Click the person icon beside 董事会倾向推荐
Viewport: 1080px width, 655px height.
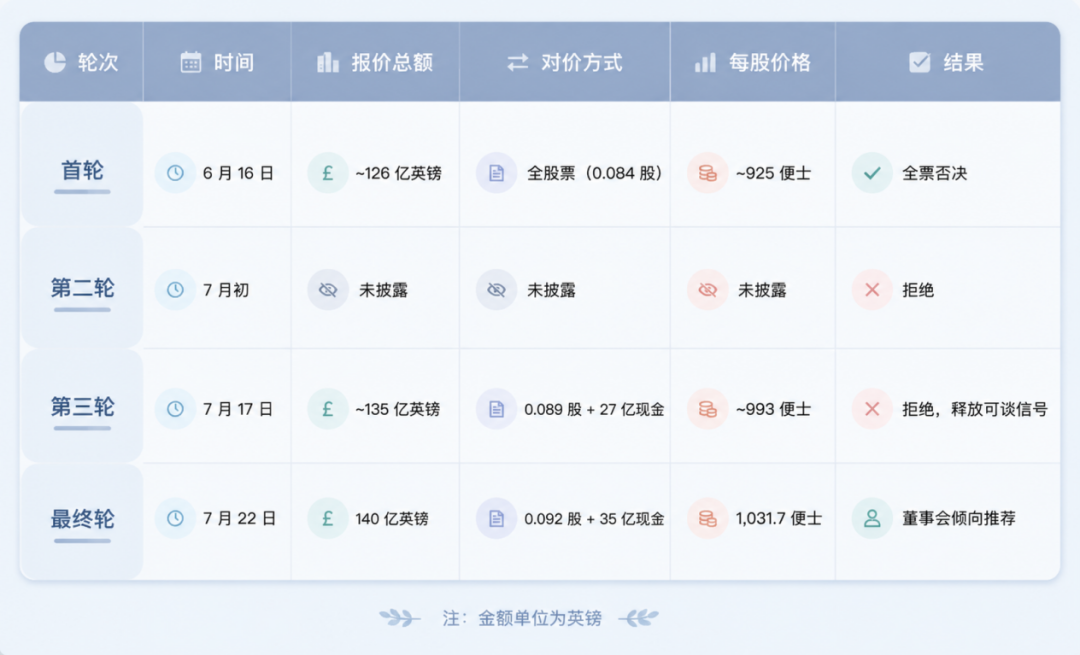[872, 518]
